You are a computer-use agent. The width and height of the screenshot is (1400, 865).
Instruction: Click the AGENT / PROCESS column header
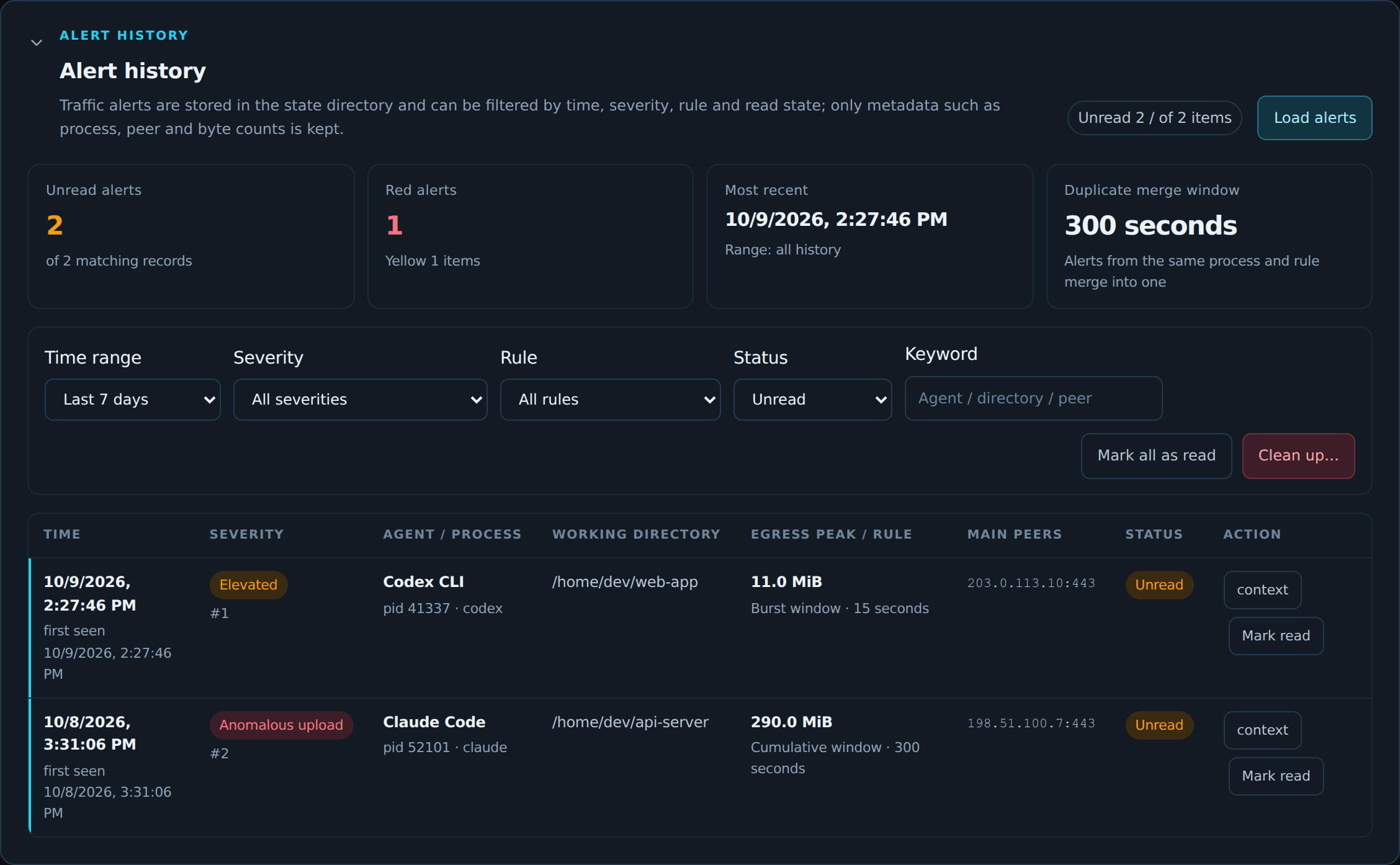click(x=452, y=534)
